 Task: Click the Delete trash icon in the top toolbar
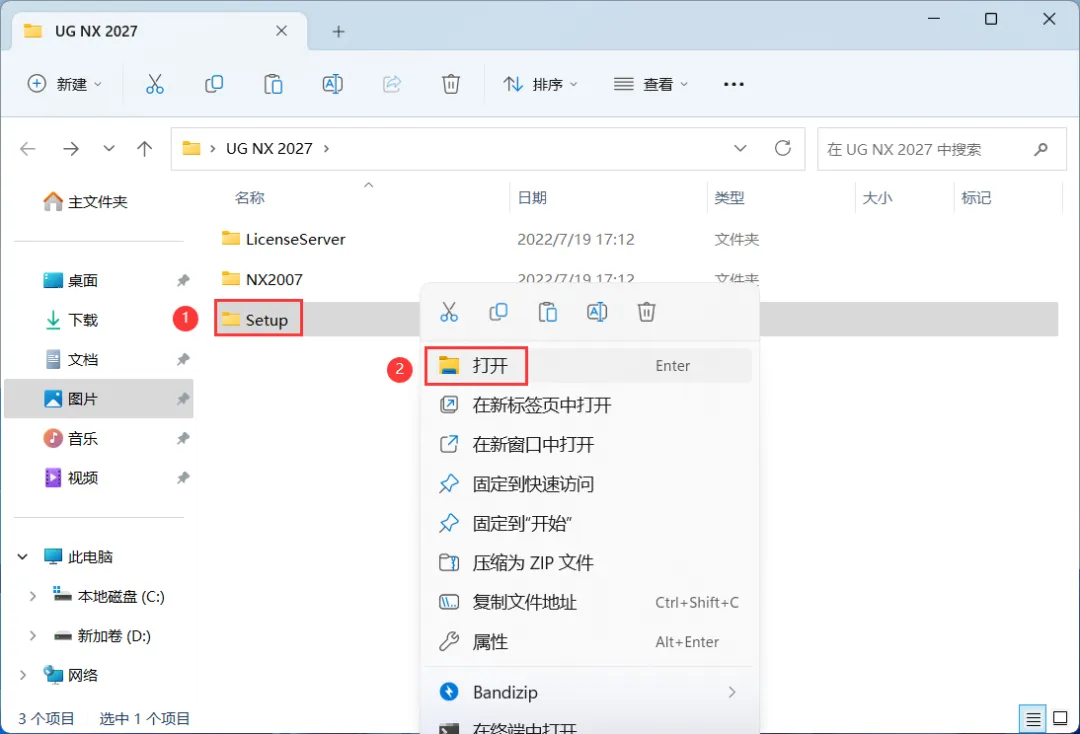450,84
